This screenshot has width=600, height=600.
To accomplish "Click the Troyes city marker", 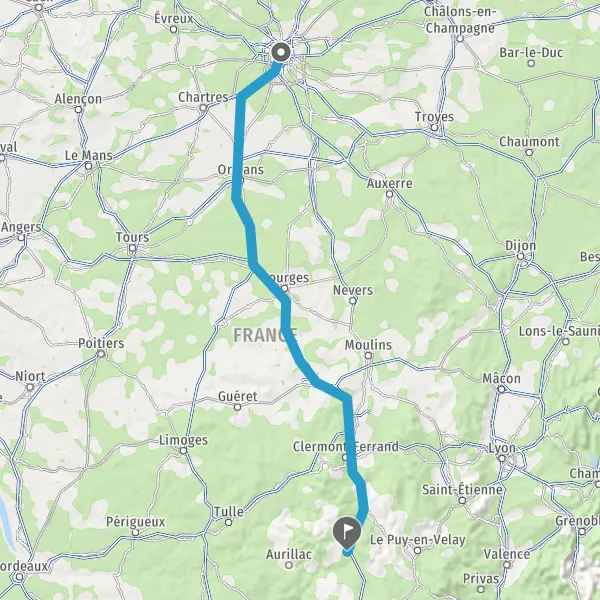I will coord(434,127).
